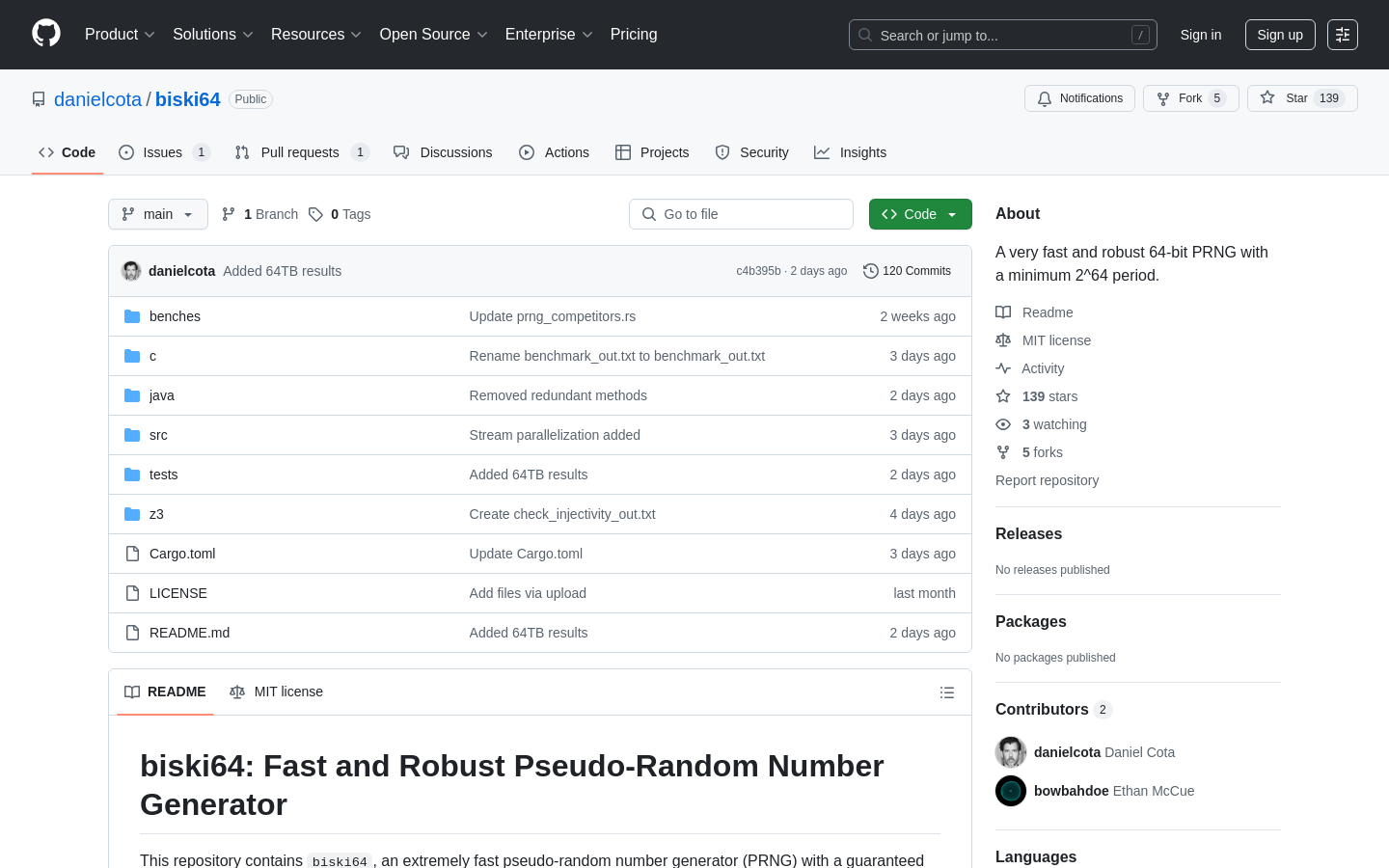The image size is (1389, 868).
Task: Click the search magnifier icon in header
Action: coord(865,35)
